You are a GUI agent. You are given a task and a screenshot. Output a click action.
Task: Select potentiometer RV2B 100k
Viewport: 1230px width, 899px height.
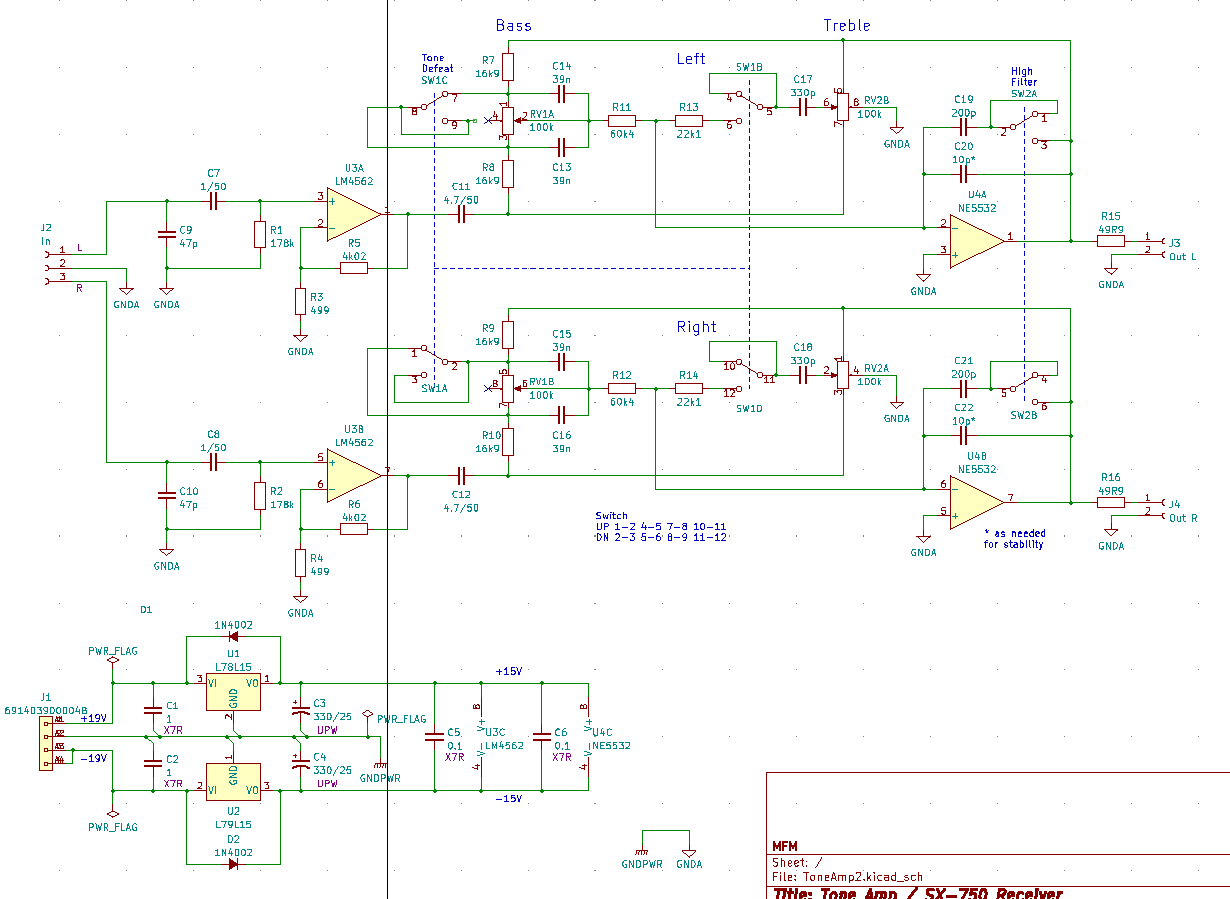pos(842,106)
